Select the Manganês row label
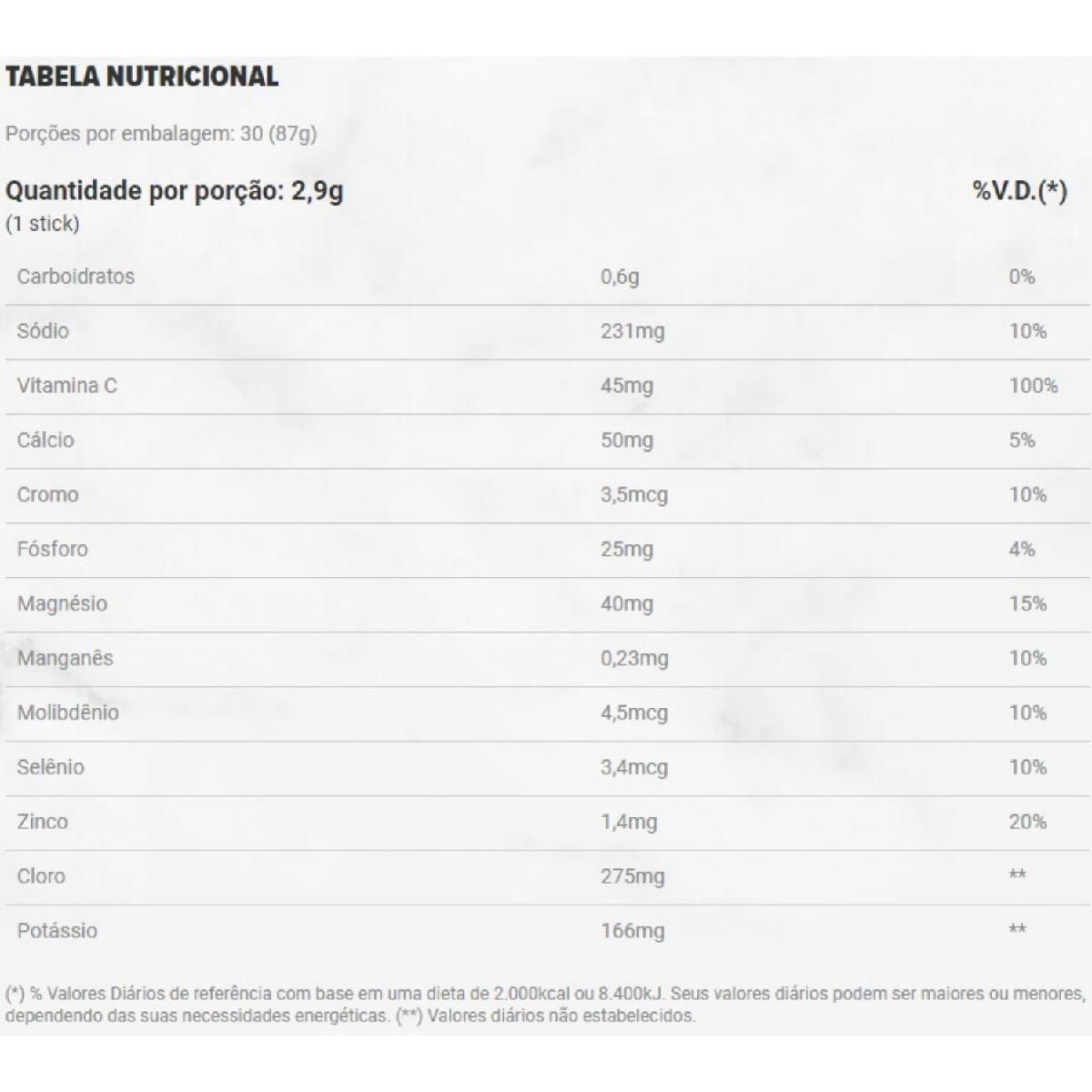The width and height of the screenshot is (1092, 1092). [x=65, y=659]
